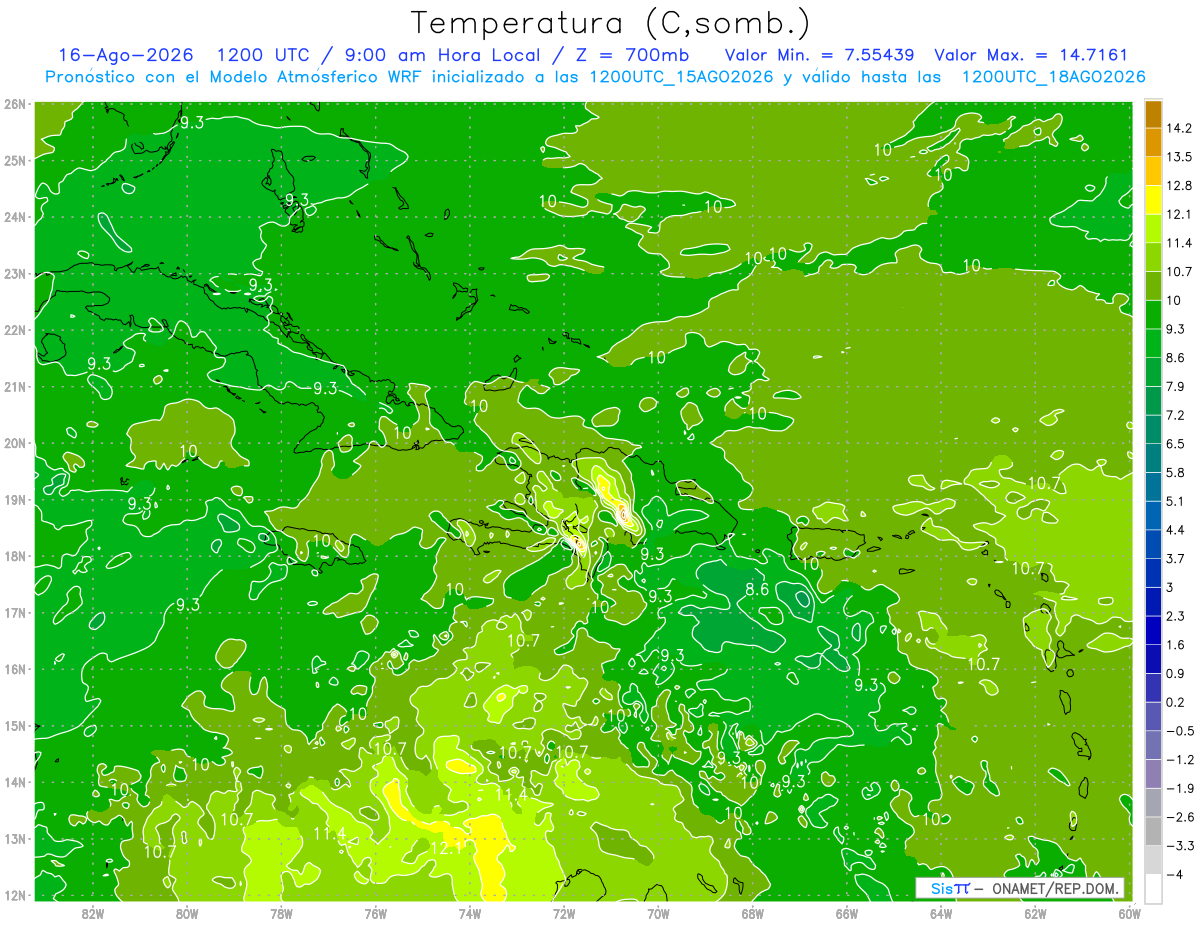Click the "12.1" contour label on map
Image resolution: width=1200 pixels, height=927 pixels.
tap(447, 848)
